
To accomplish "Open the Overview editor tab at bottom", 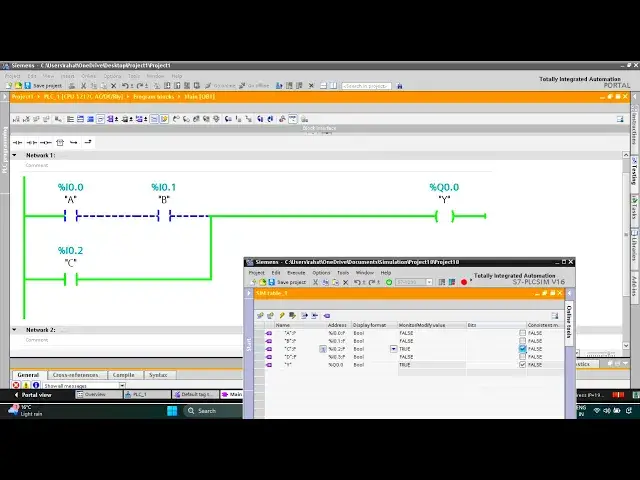I will (98, 395).
